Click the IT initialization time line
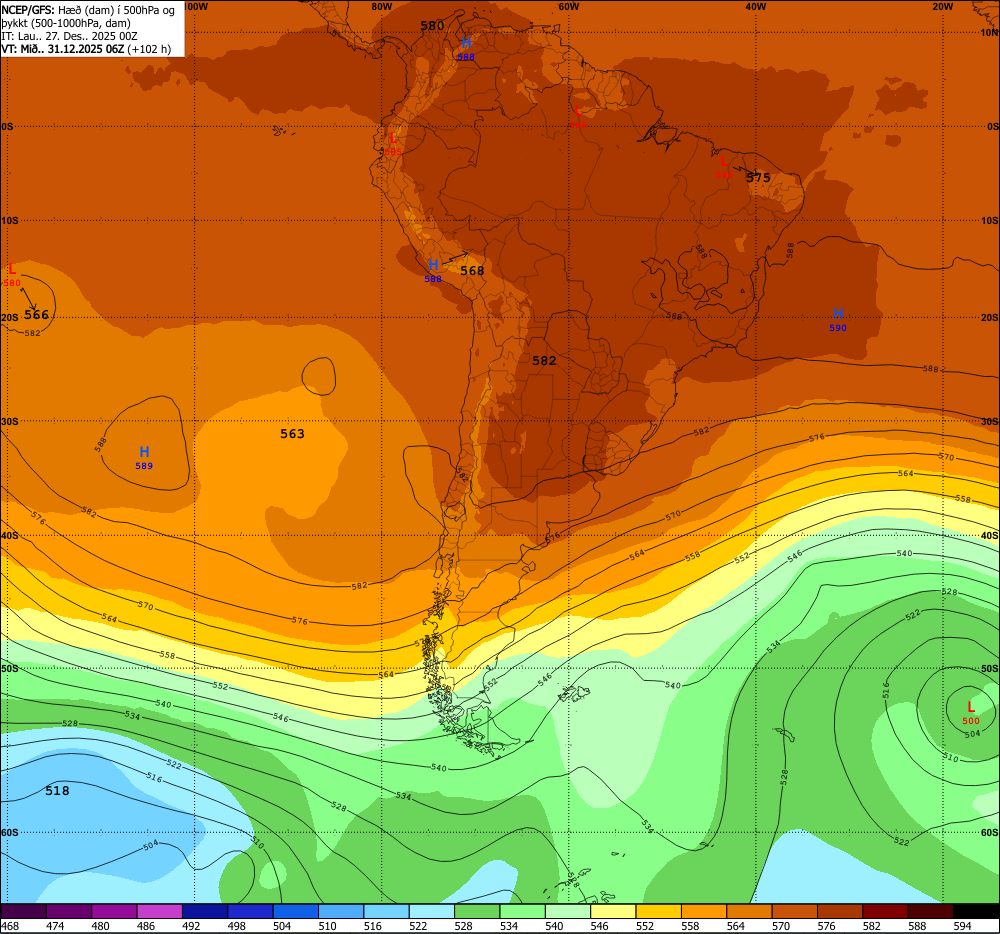The height and width of the screenshot is (934, 1000). tap(70, 36)
